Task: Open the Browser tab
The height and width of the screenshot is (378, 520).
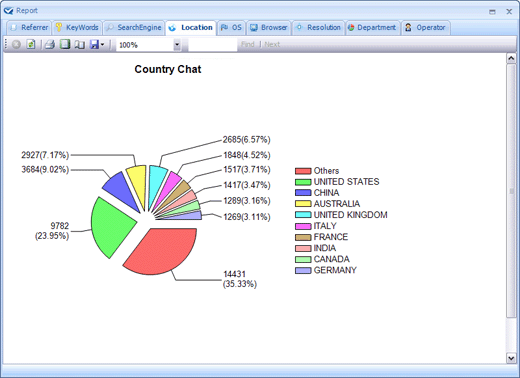Action: [x=269, y=28]
